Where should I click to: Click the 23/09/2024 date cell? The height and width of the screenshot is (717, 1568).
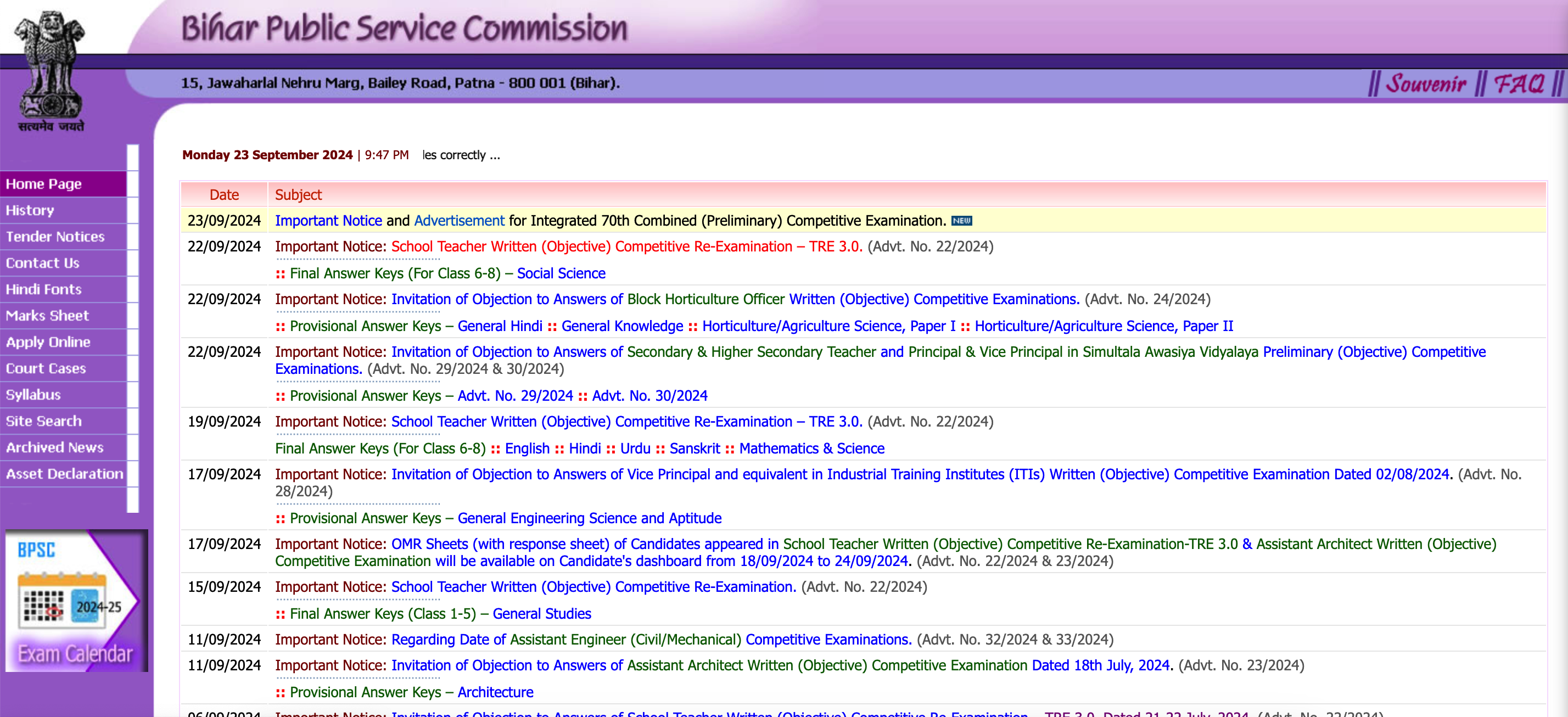pos(224,220)
